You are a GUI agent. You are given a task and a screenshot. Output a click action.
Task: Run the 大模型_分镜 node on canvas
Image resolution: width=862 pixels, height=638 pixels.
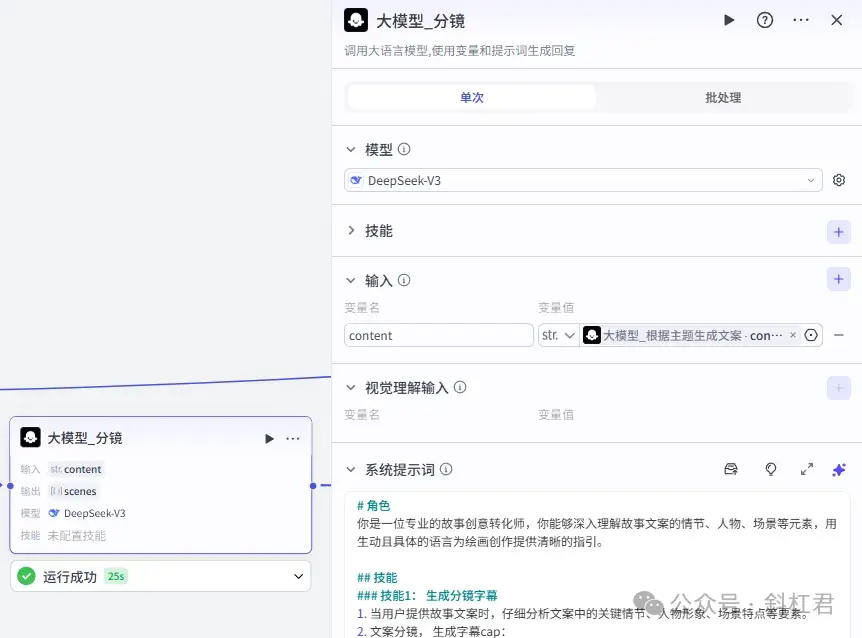point(269,439)
